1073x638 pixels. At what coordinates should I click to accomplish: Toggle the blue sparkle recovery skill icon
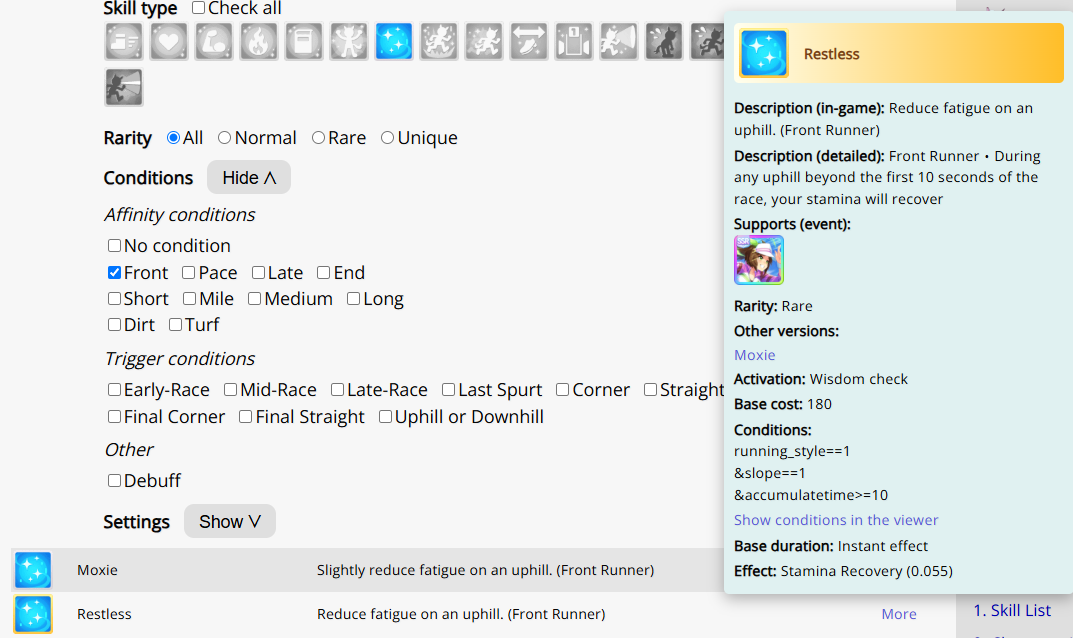393,42
